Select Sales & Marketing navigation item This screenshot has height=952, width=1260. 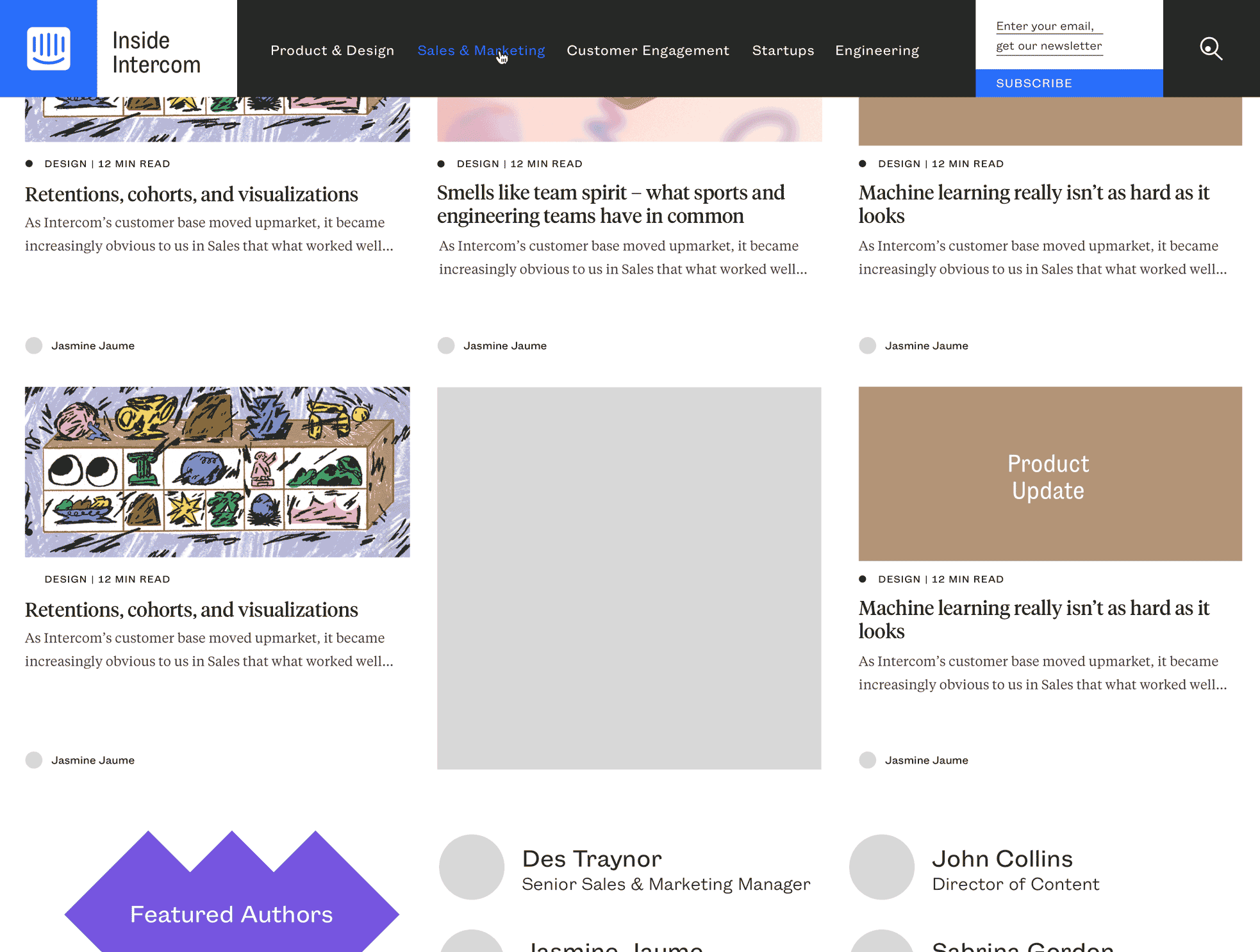pyautogui.click(x=481, y=51)
